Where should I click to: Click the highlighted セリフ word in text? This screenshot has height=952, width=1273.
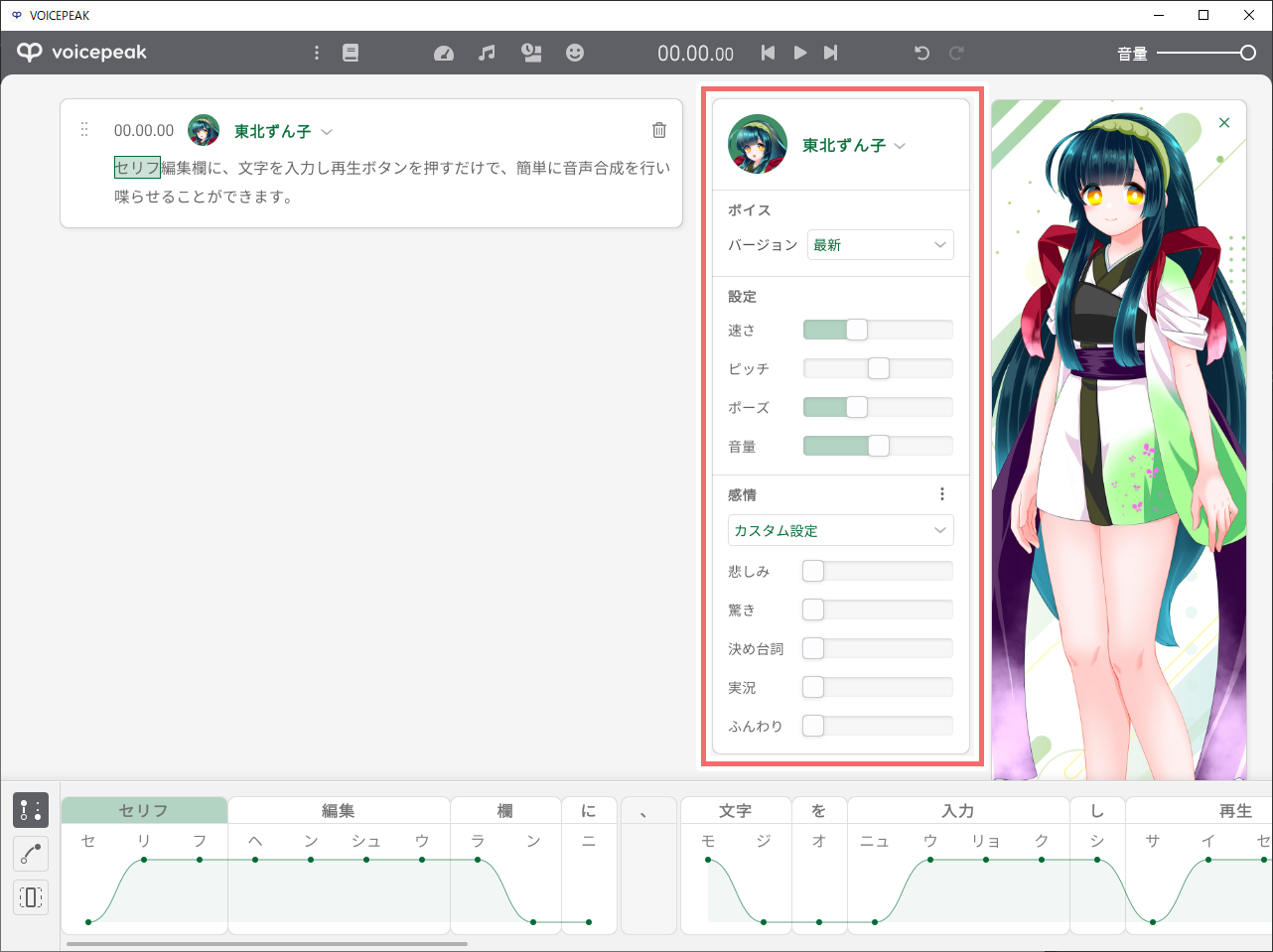click(137, 168)
